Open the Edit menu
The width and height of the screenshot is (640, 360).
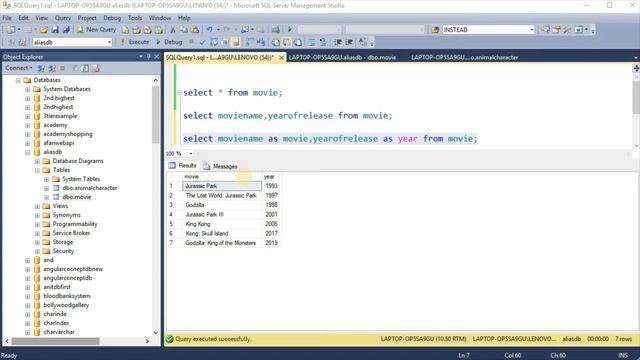[x=23, y=18]
